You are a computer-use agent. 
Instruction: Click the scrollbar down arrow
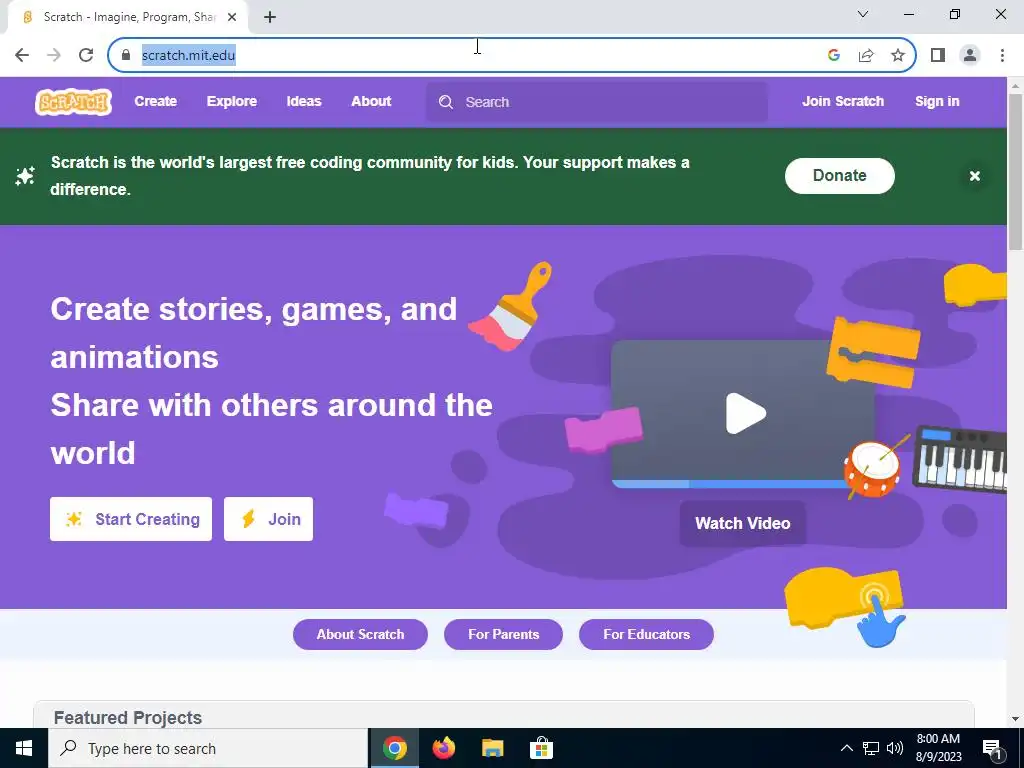pyautogui.click(x=1015, y=720)
